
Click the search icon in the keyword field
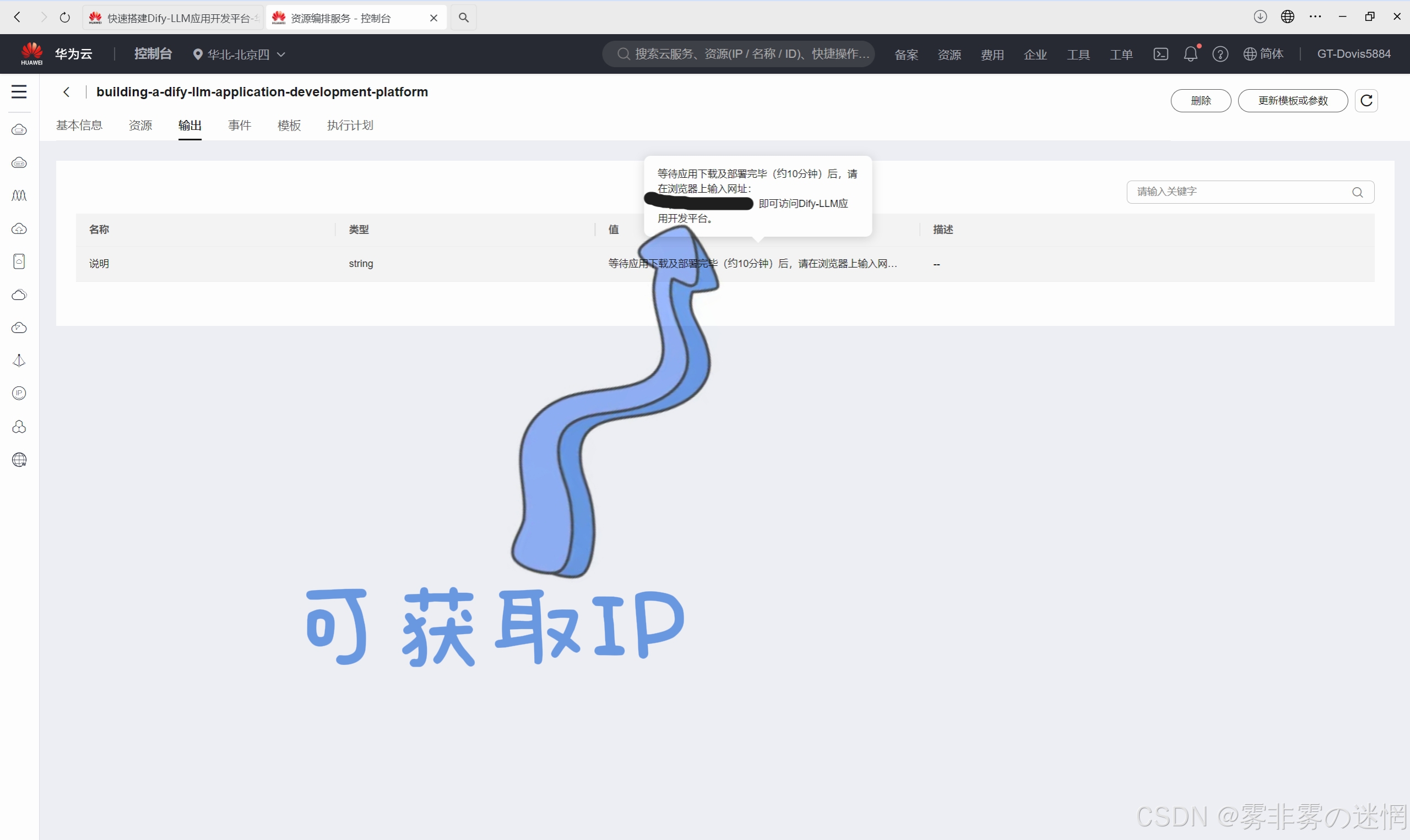pyautogui.click(x=1357, y=193)
